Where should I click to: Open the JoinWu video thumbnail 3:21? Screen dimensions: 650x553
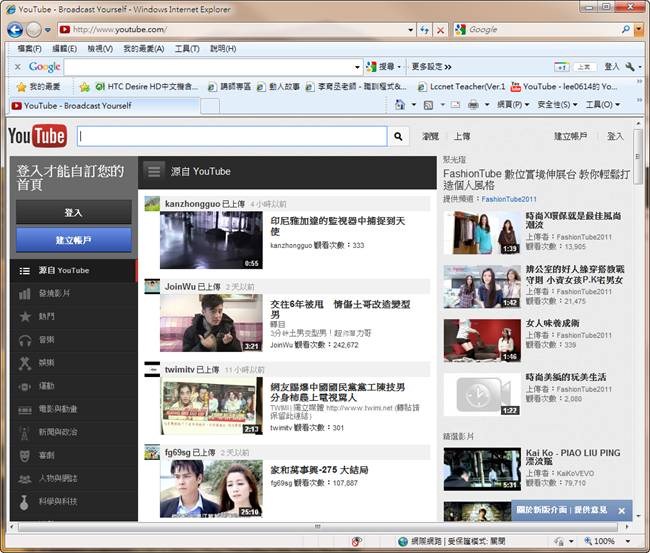click(x=211, y=323)
